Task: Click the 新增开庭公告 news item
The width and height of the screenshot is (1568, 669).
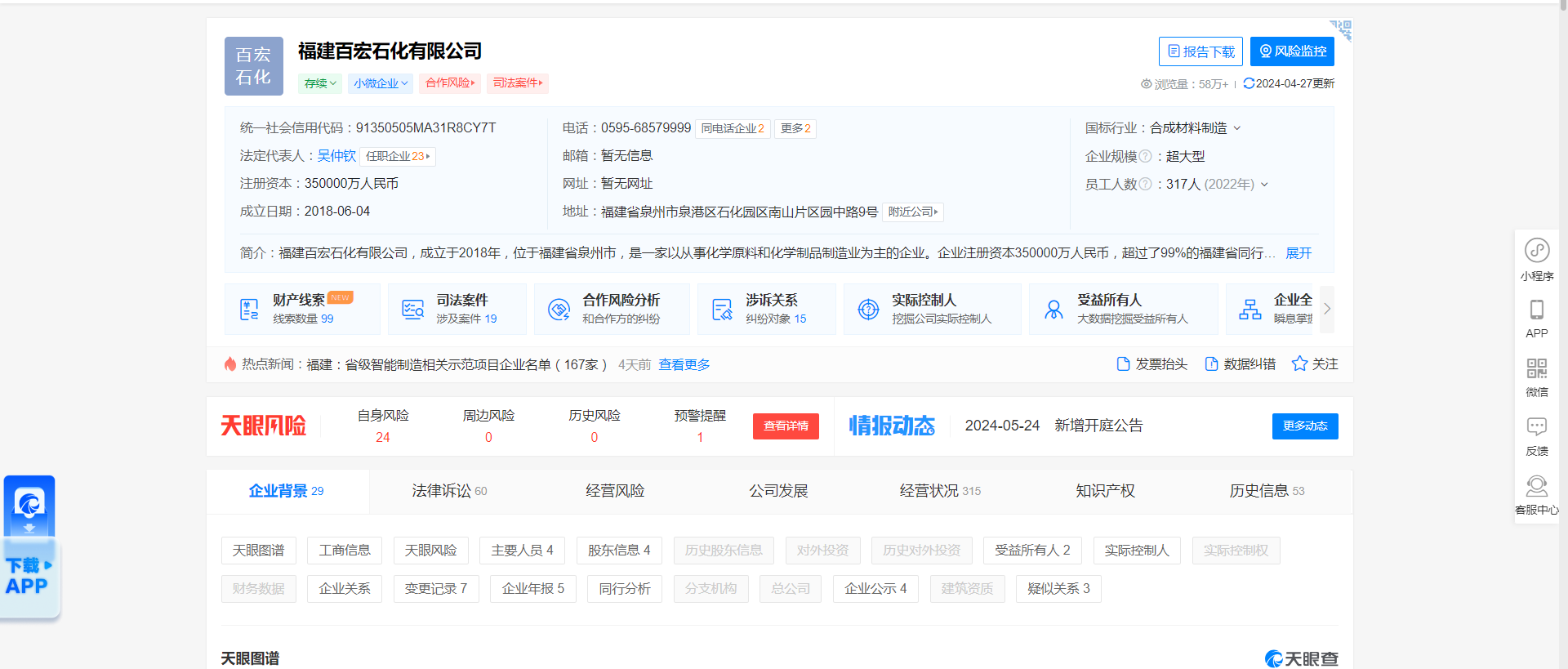Action: pyautogui.click(x=1098, y=426)
